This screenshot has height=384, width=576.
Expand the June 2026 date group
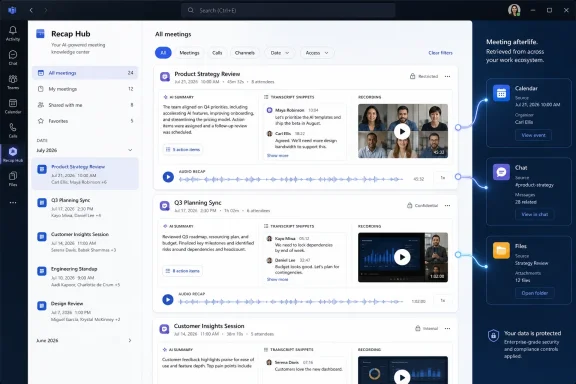(130, 341)
